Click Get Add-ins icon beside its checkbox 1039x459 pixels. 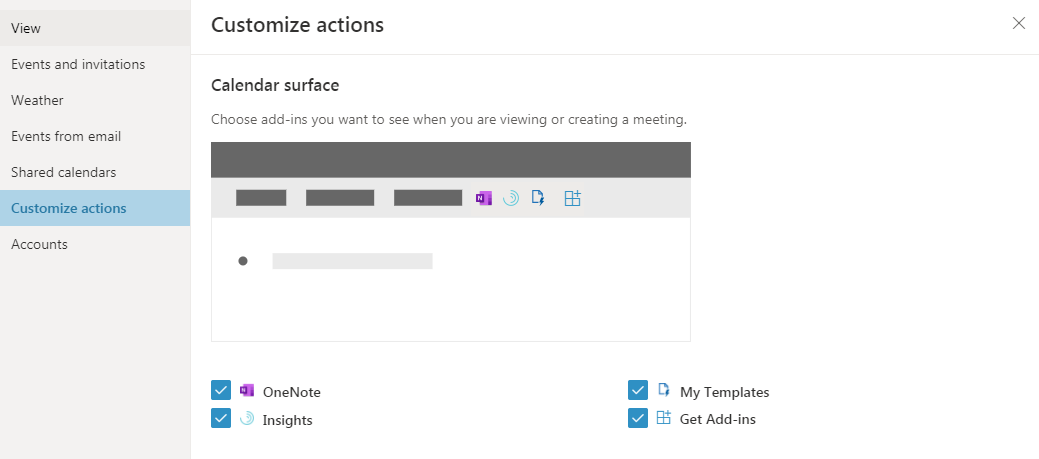(x=664, y=419)
